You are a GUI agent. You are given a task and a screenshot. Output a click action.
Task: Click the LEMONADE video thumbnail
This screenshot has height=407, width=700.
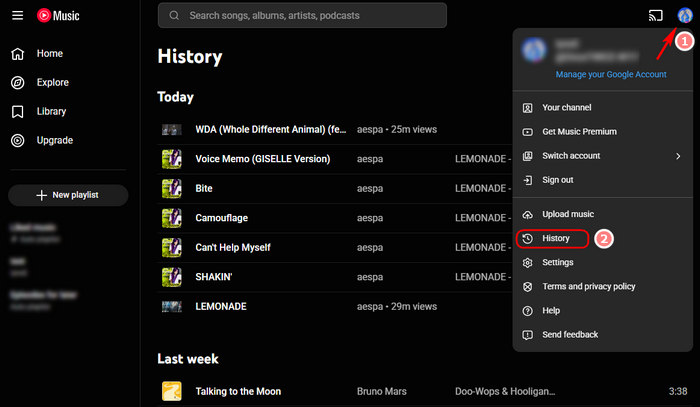pyautogui.click(x=171, y=307)
